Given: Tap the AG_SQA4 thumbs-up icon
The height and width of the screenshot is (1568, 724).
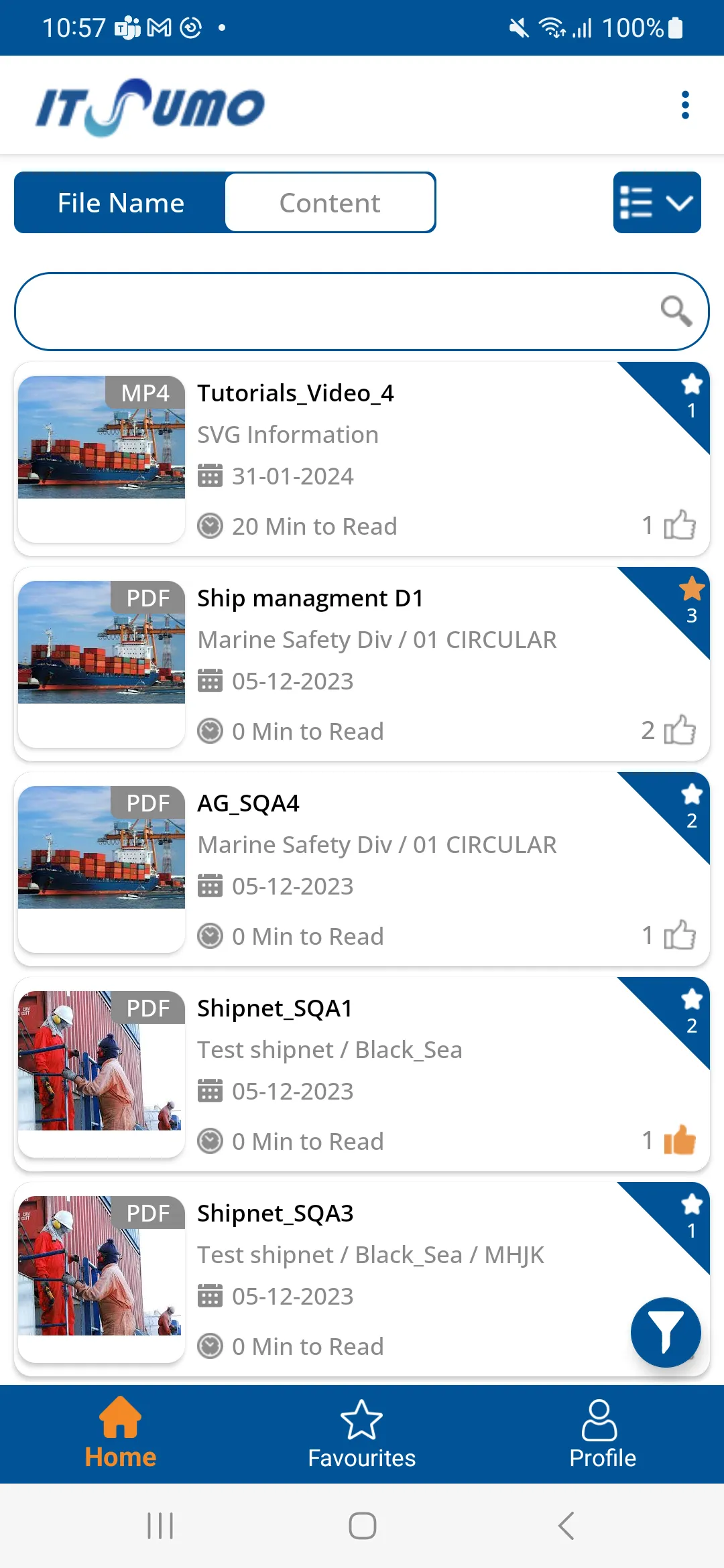Looking at the screenshot, I should [680, 935].
